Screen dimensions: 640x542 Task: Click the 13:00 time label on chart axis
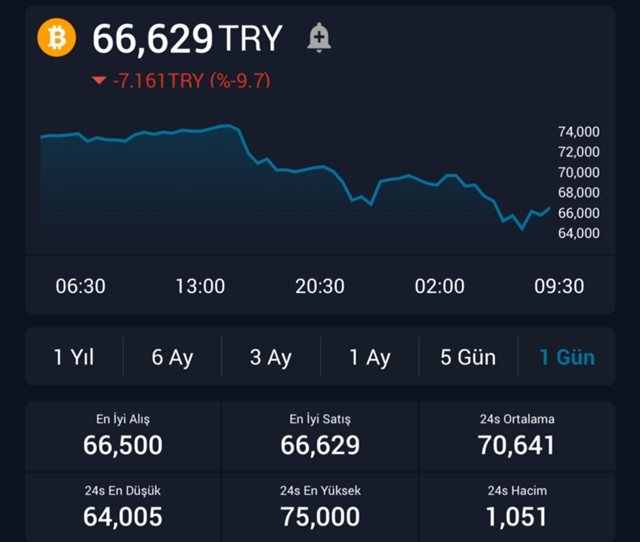tap(200, 286)
